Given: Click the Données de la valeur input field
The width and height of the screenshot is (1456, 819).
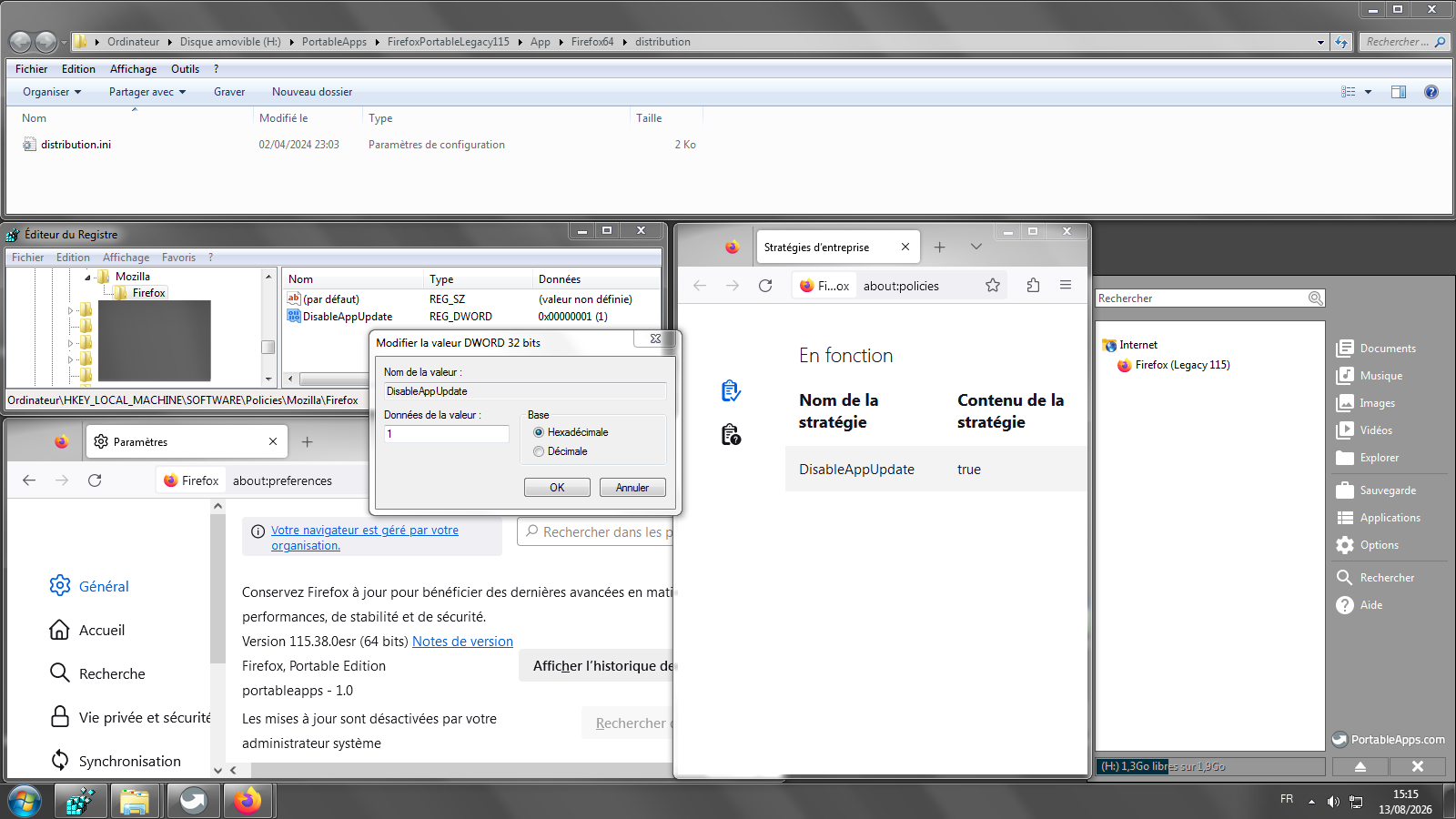Looking at the screenshot, I should 447,434.
